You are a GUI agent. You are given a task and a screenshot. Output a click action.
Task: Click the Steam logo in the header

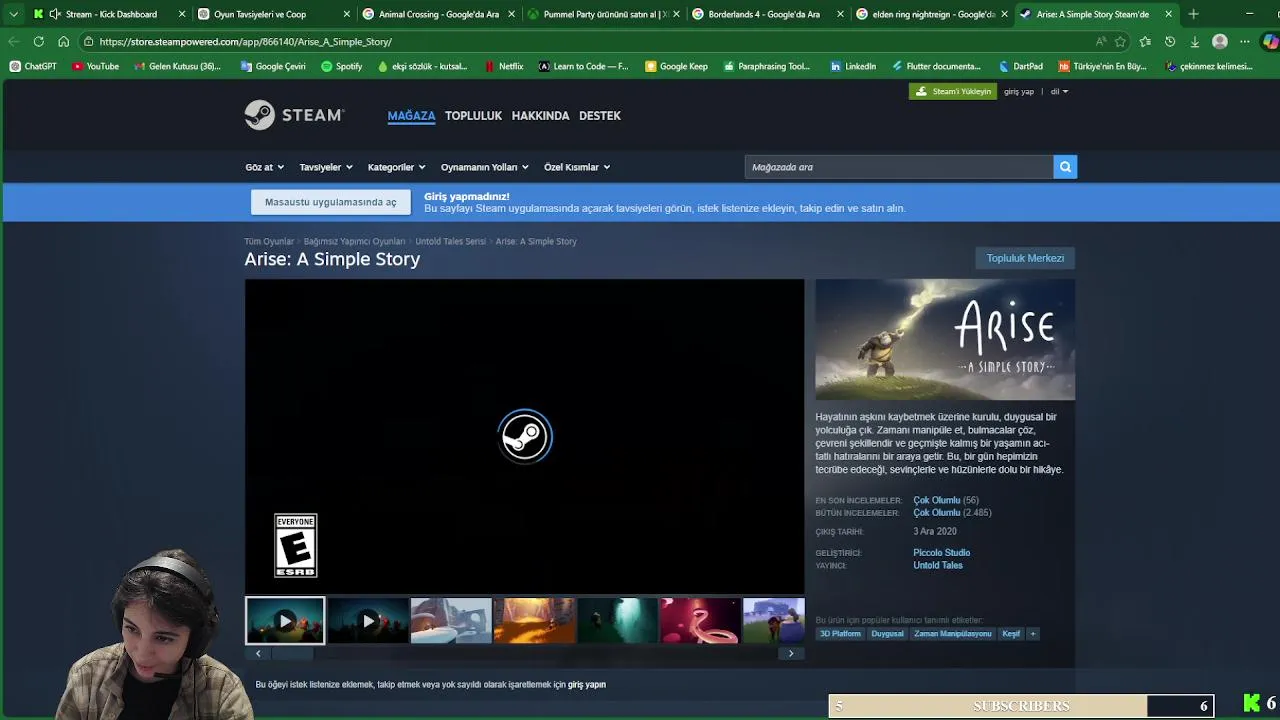coord(294,115)
